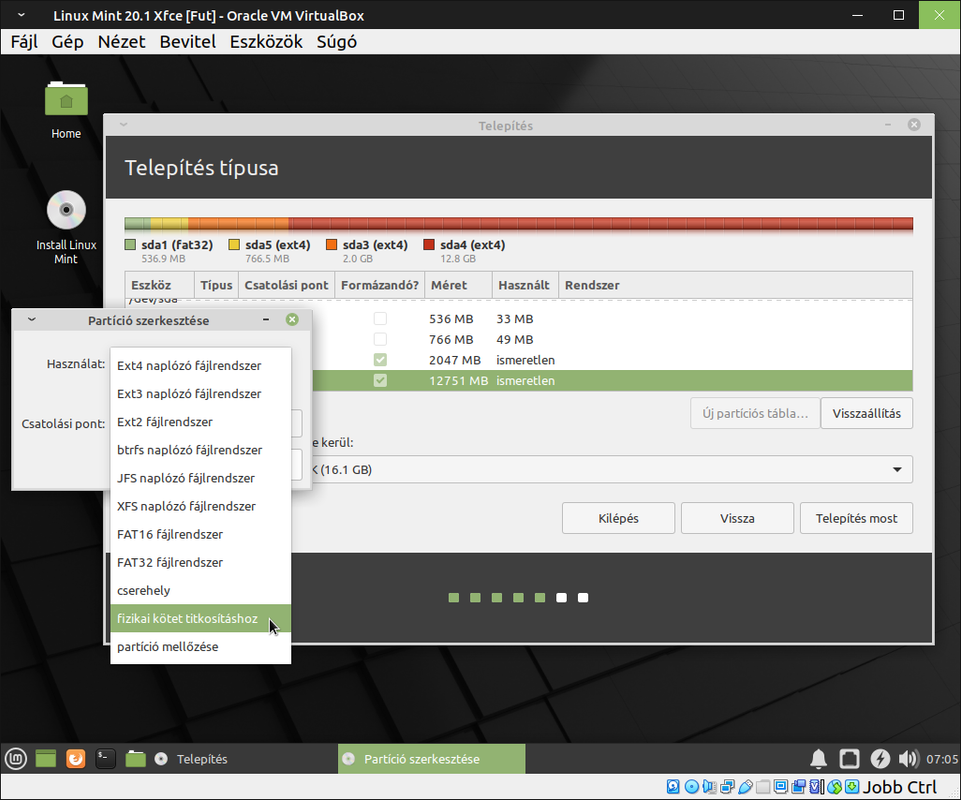
Task: Open the Partíció szerkesztése window menu chevron
Action: click(32, 319)
